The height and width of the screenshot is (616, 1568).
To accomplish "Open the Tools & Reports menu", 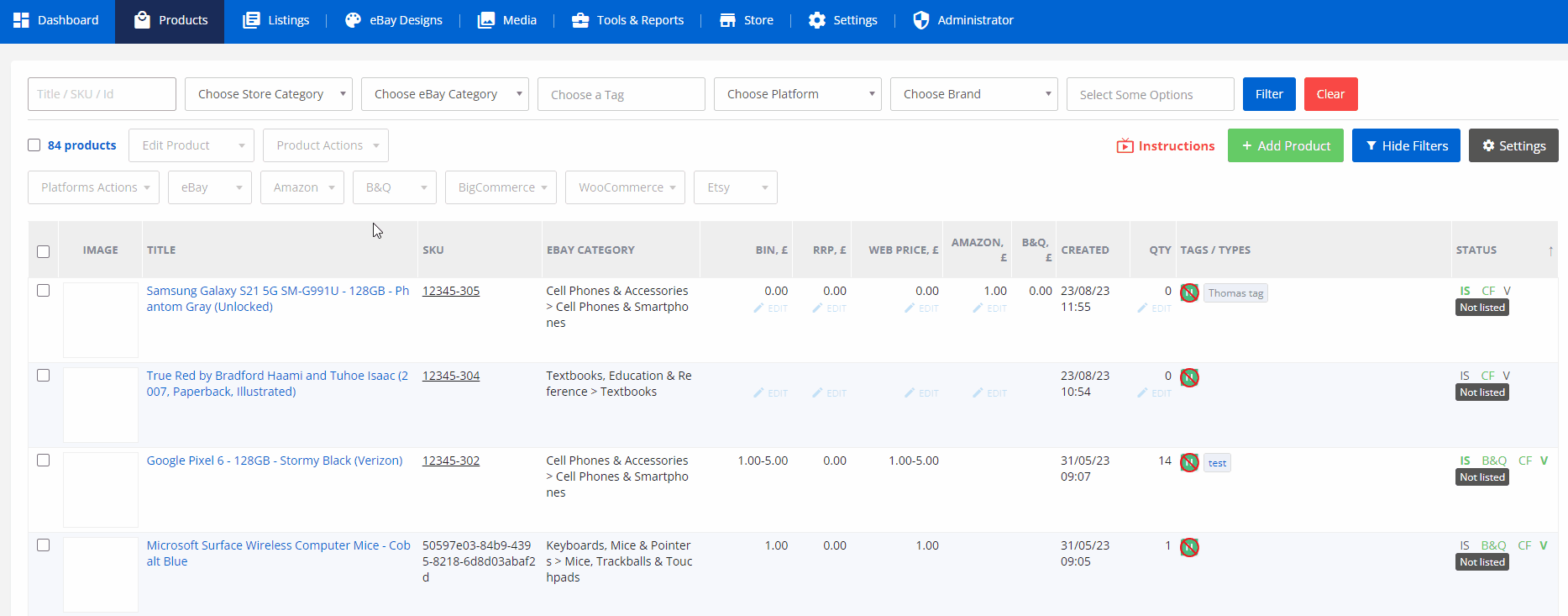I will (627, 20).
